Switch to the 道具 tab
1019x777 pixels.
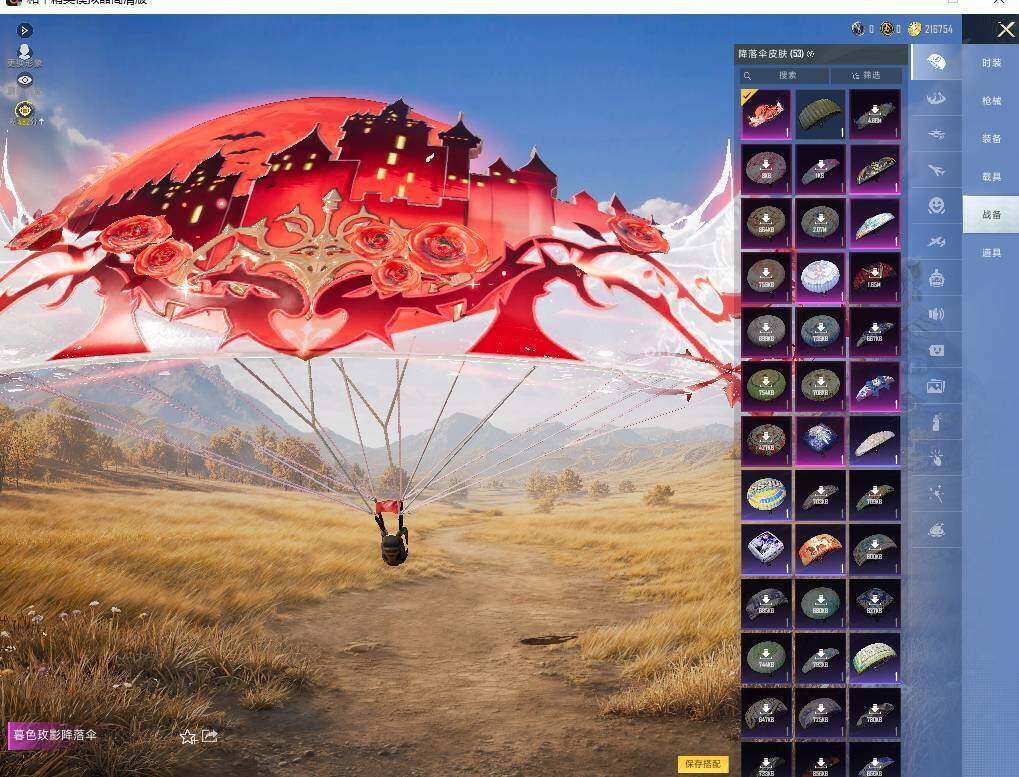click(991, 253)
